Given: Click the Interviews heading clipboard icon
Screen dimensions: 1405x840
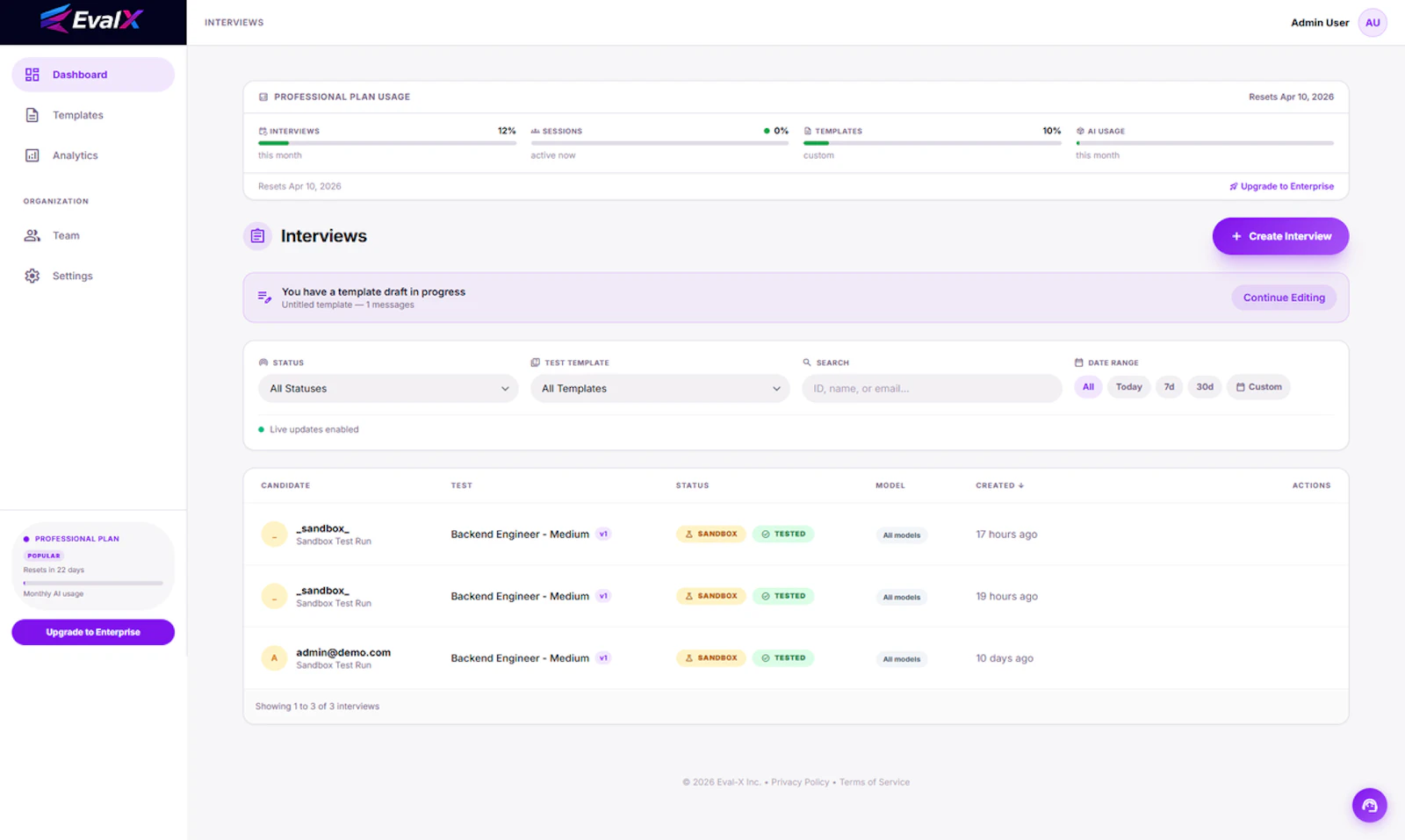Looking at the screenshot, I should coord(257,236).
